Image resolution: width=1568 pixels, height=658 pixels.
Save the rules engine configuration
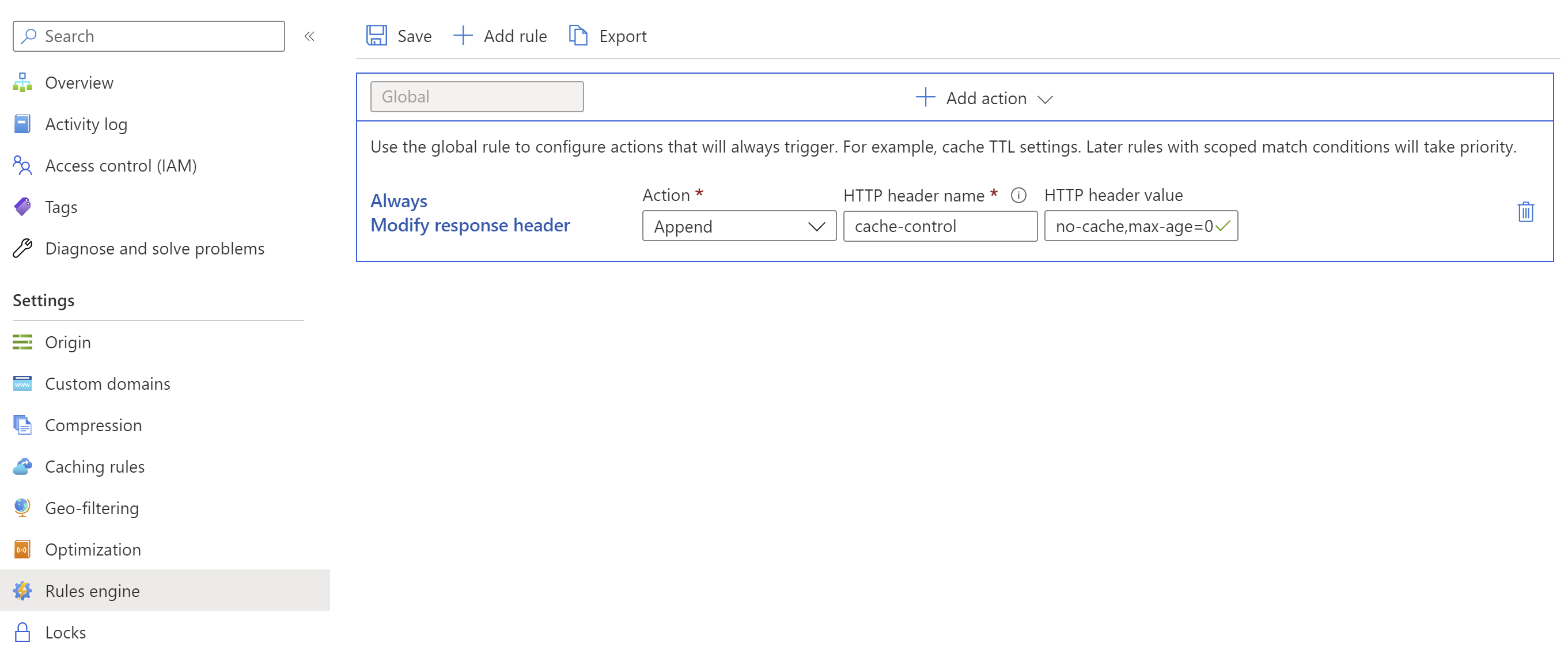399,36
